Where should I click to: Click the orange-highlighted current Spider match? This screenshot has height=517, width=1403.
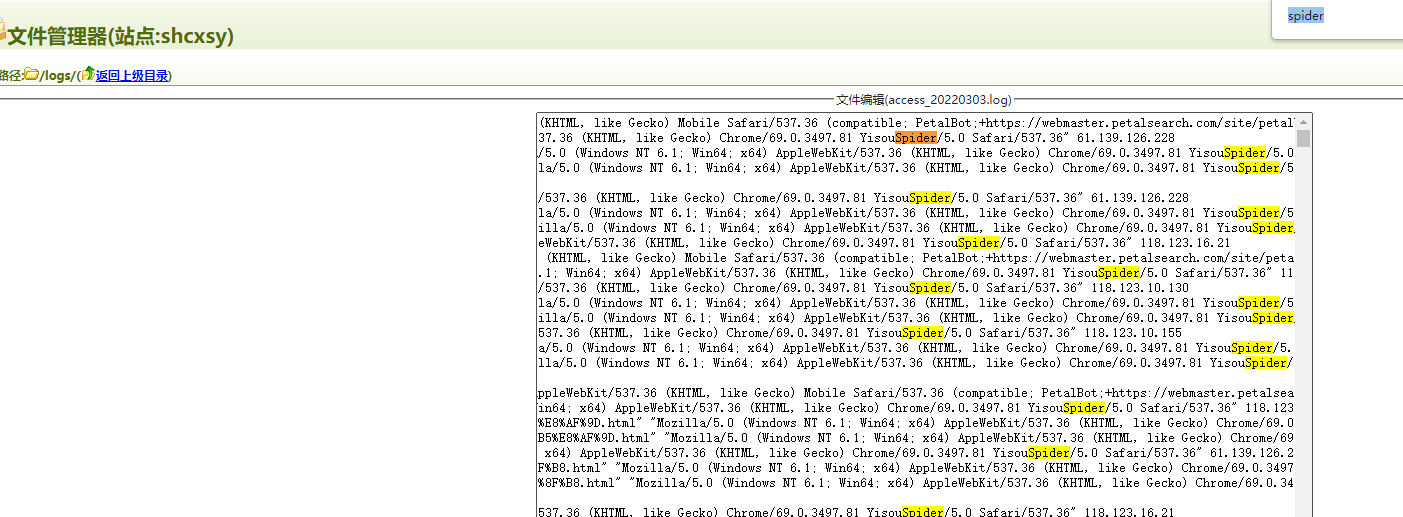[916, 138]
